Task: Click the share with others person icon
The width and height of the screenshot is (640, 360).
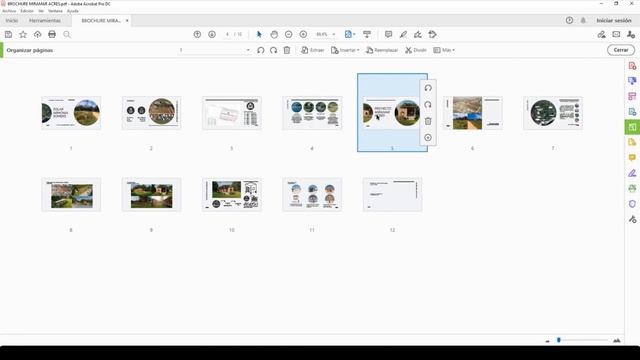Action: (631, 35)
